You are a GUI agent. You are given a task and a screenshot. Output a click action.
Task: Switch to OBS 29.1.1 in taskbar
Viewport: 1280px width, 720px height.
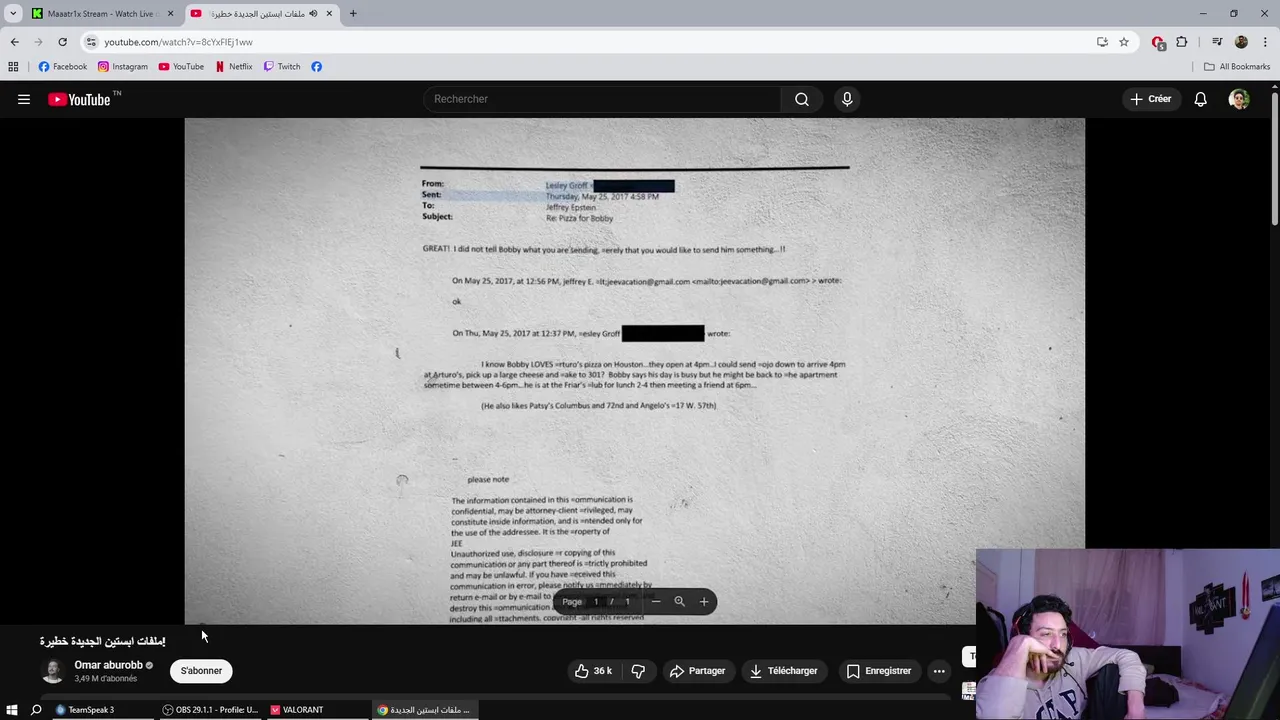pyautogui.click(x=211, y=710)
